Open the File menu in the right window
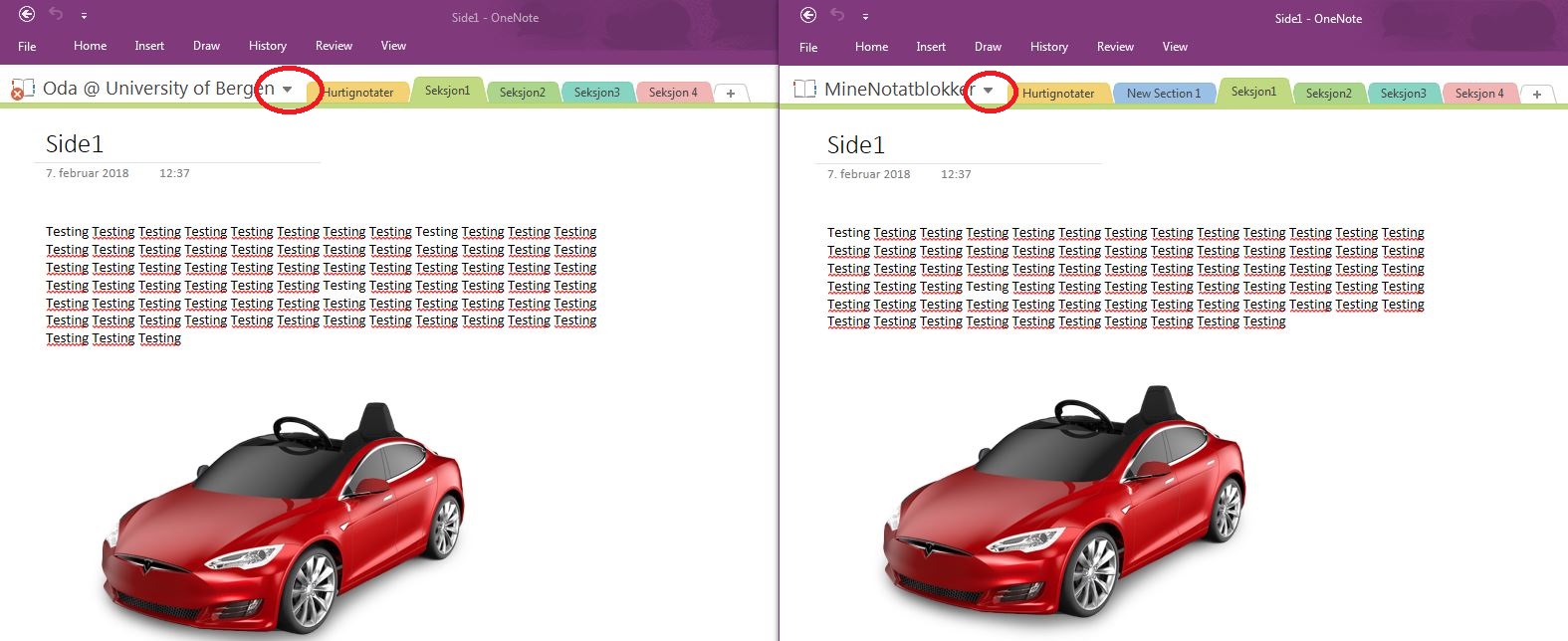1568x641 pixels. click(808, 47)
